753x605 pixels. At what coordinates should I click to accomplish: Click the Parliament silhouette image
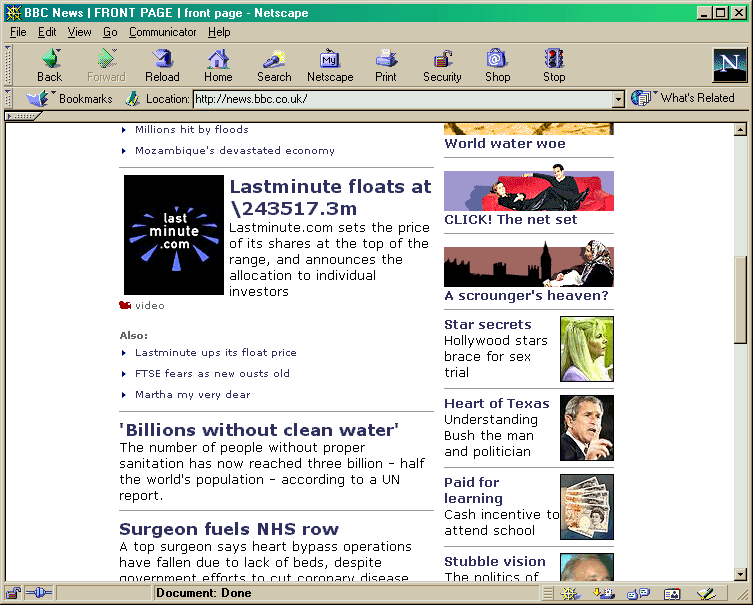529,263
